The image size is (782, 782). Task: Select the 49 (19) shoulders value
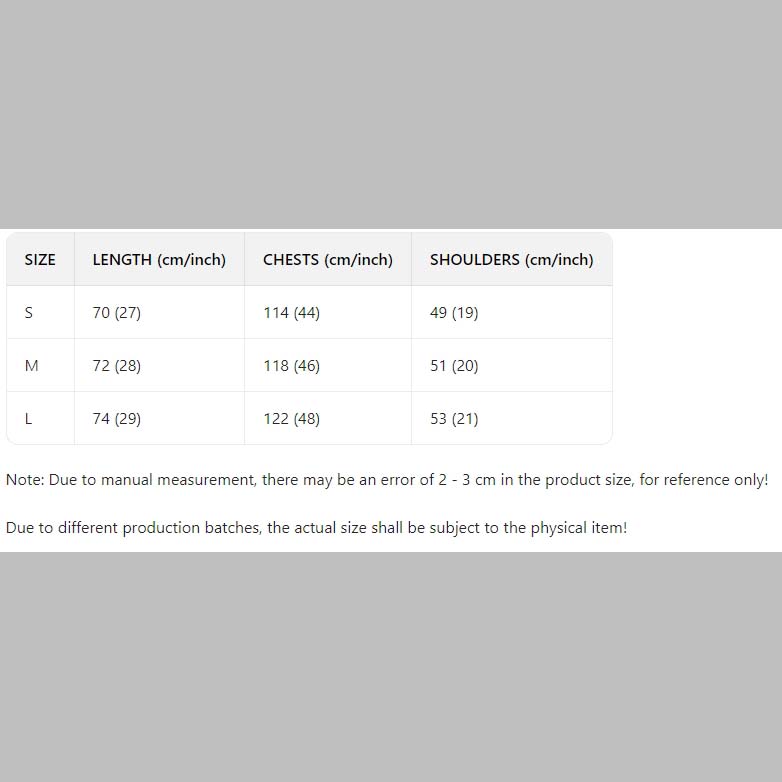tap(454, 313)
